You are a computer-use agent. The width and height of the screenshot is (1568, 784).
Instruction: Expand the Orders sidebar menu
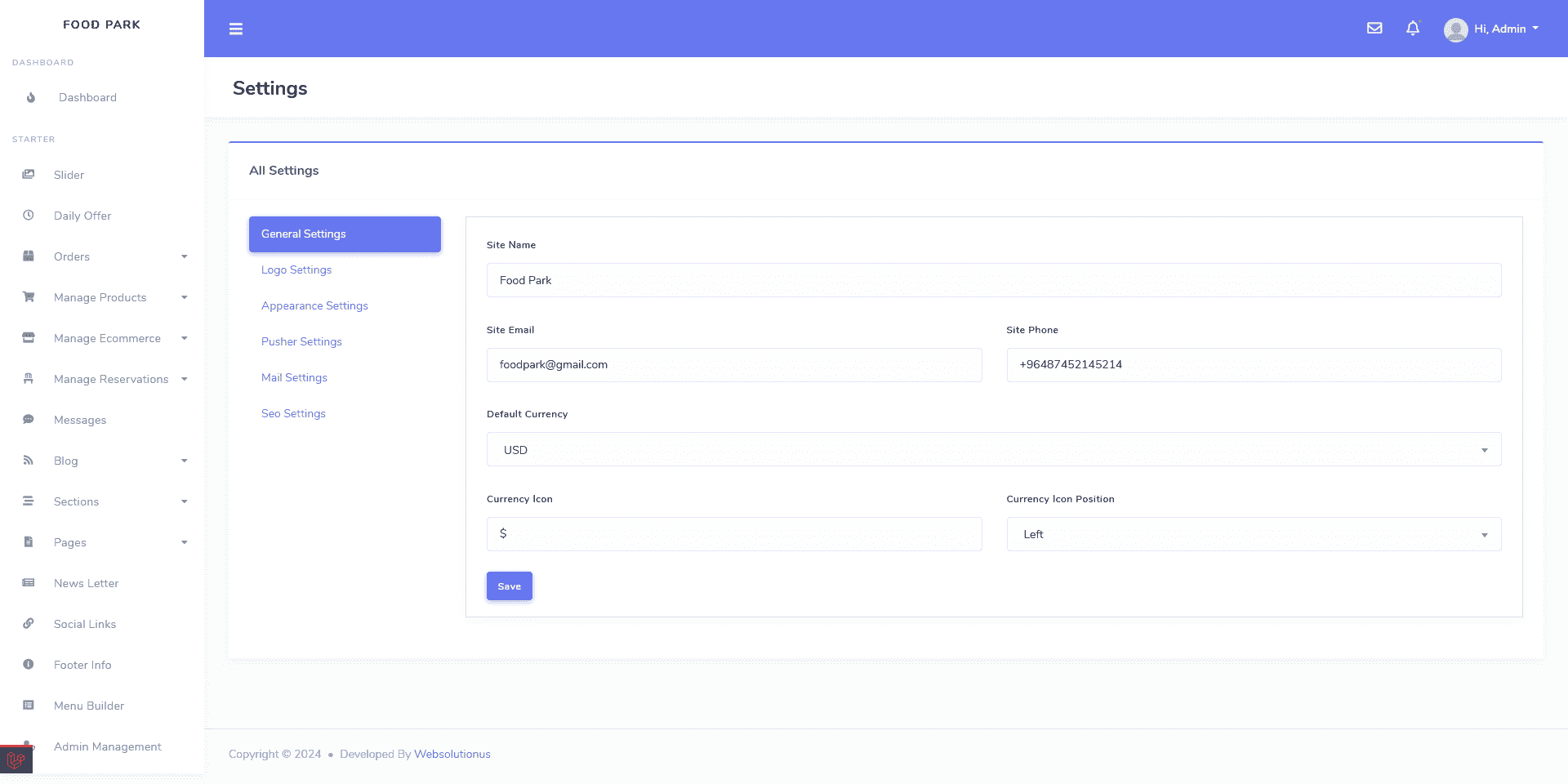click(105, 256)
